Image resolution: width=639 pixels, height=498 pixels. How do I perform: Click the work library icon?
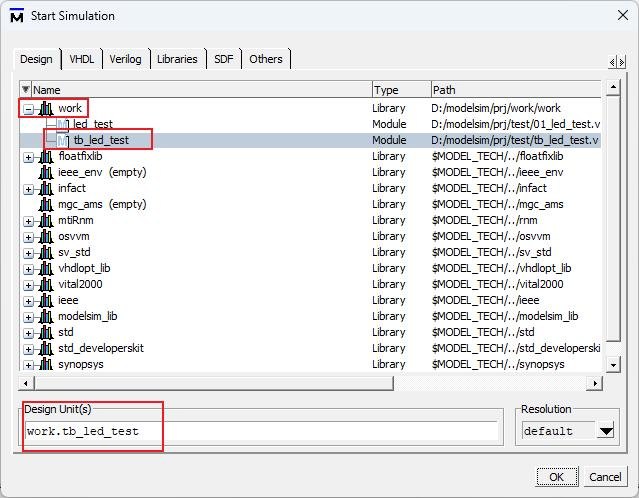pyautogui.click(x=46, y=108)
